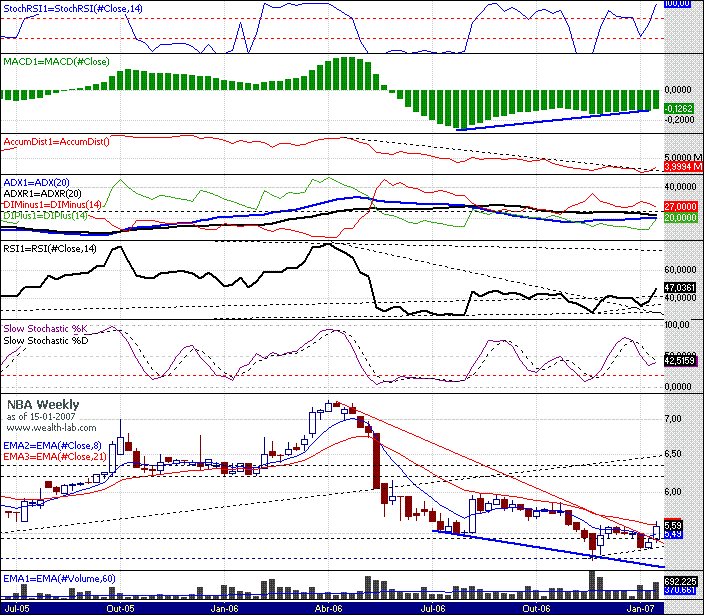Click the MACD1=MACD(#Close) pane label
Viewport: 704px width, 615px height.
tap(56, 62)
